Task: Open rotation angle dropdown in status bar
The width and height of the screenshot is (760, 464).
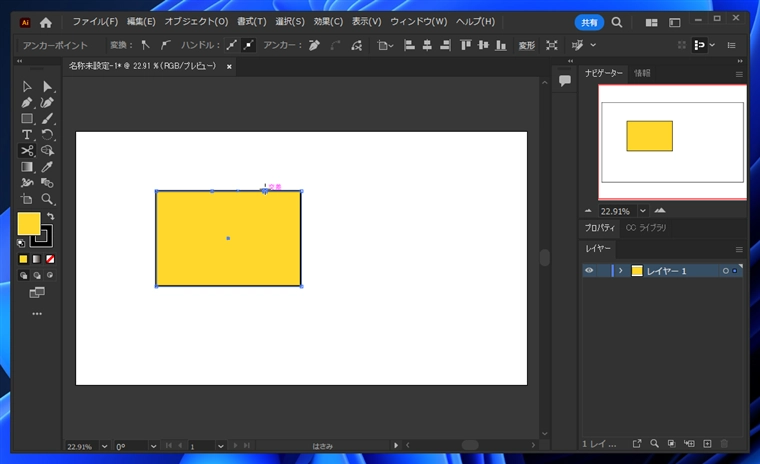Action: pyautogui.click(x=153, y=446)
